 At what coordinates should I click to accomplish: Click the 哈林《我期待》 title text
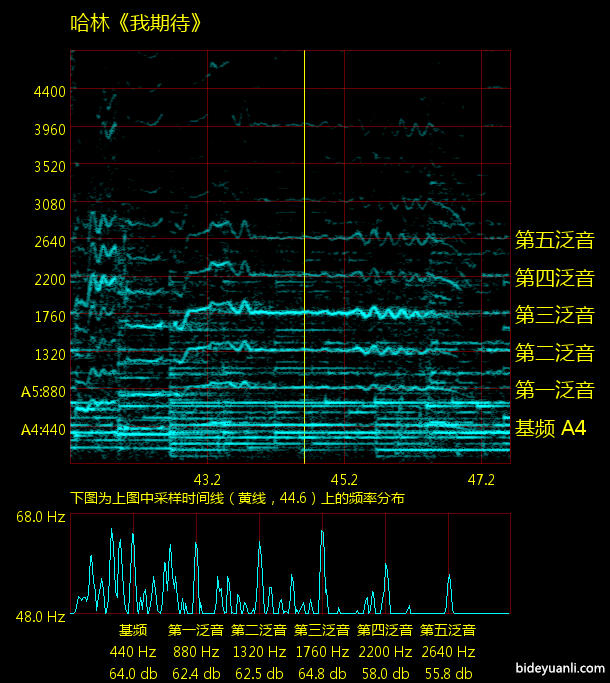coord(137,22)
